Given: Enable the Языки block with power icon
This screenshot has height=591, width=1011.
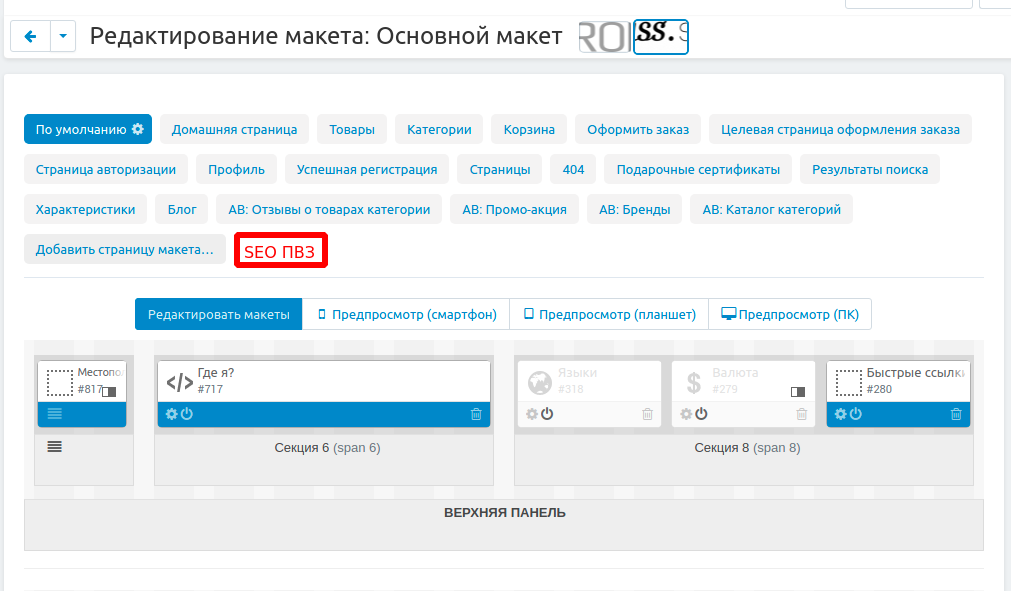Looking at the screenshot, I should pos(547,414).
